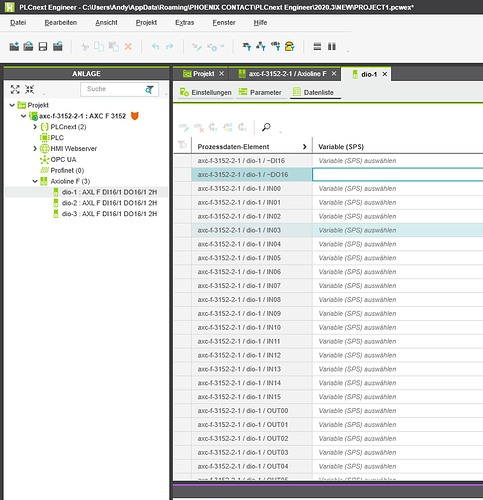Click the expand all icon in ANLAGE panel
This screenshot has width=483, height=500.
15,89
